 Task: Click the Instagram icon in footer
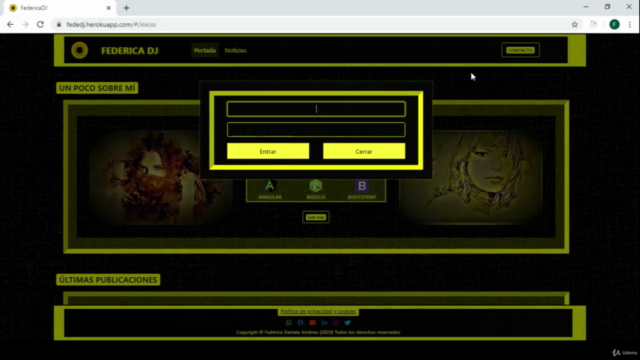point(336,322)
